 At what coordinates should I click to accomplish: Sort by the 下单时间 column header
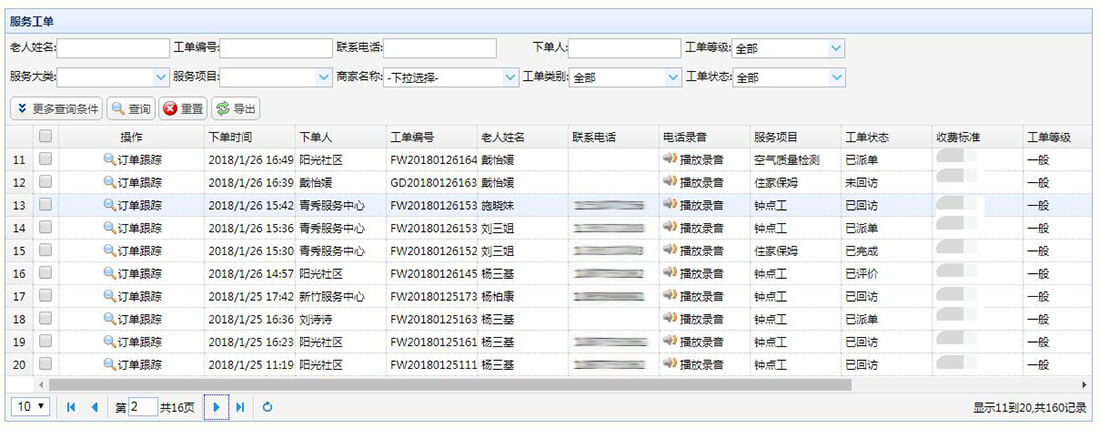[230, 137]
